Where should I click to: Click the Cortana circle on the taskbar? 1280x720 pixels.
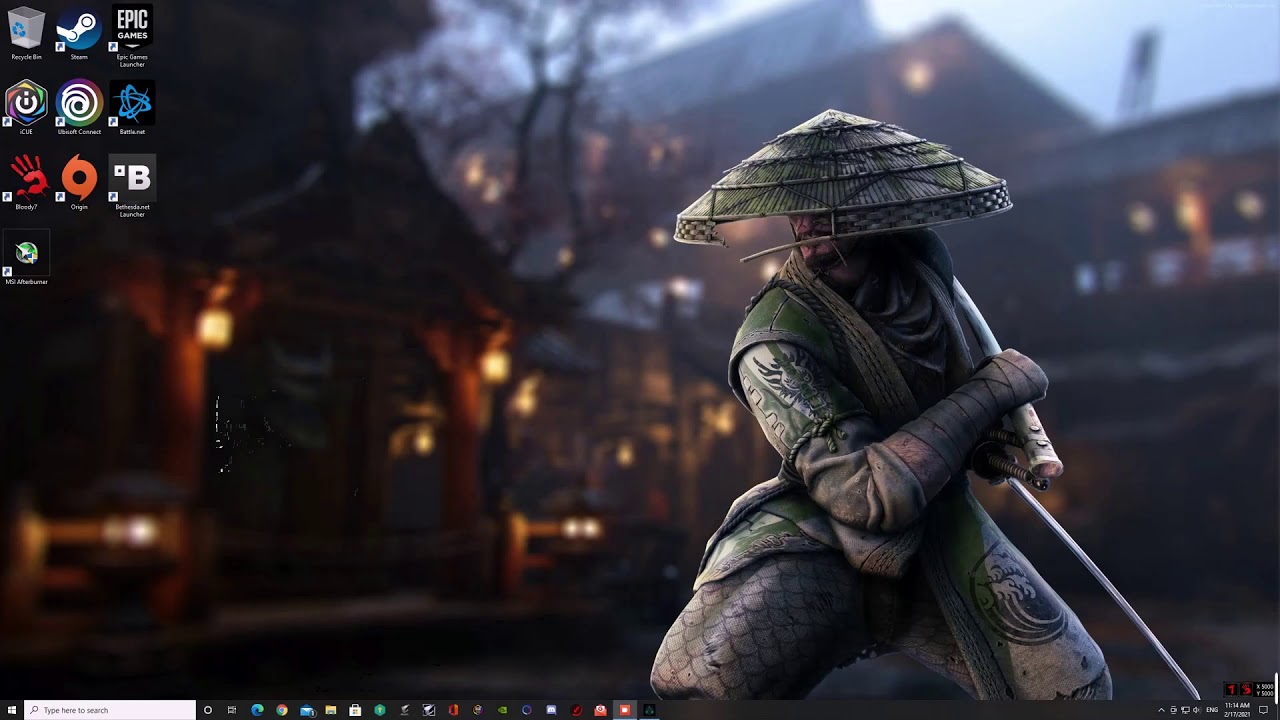point(208,710)
